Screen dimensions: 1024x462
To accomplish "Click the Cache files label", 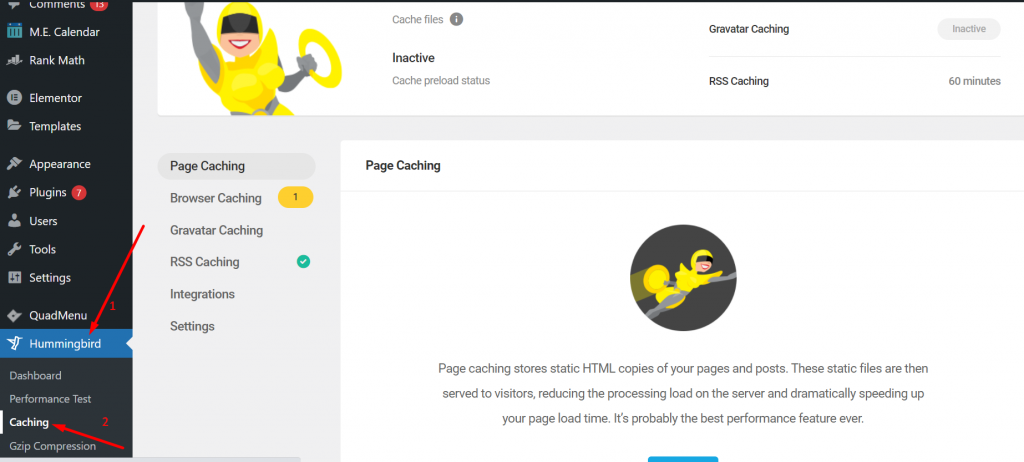I will tap(417, 20).
